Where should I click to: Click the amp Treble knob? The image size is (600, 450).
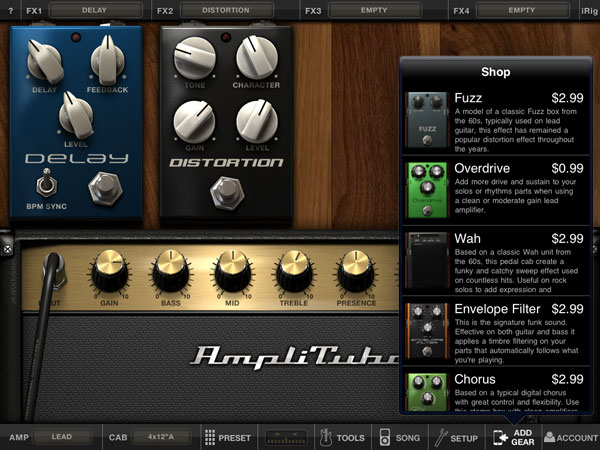[294, 271]
